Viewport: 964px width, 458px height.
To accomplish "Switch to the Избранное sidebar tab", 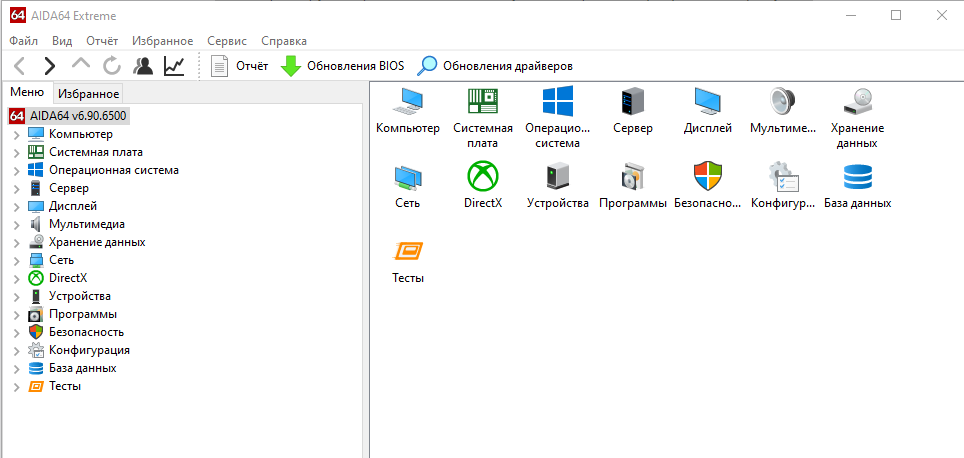I will point(89,93).
